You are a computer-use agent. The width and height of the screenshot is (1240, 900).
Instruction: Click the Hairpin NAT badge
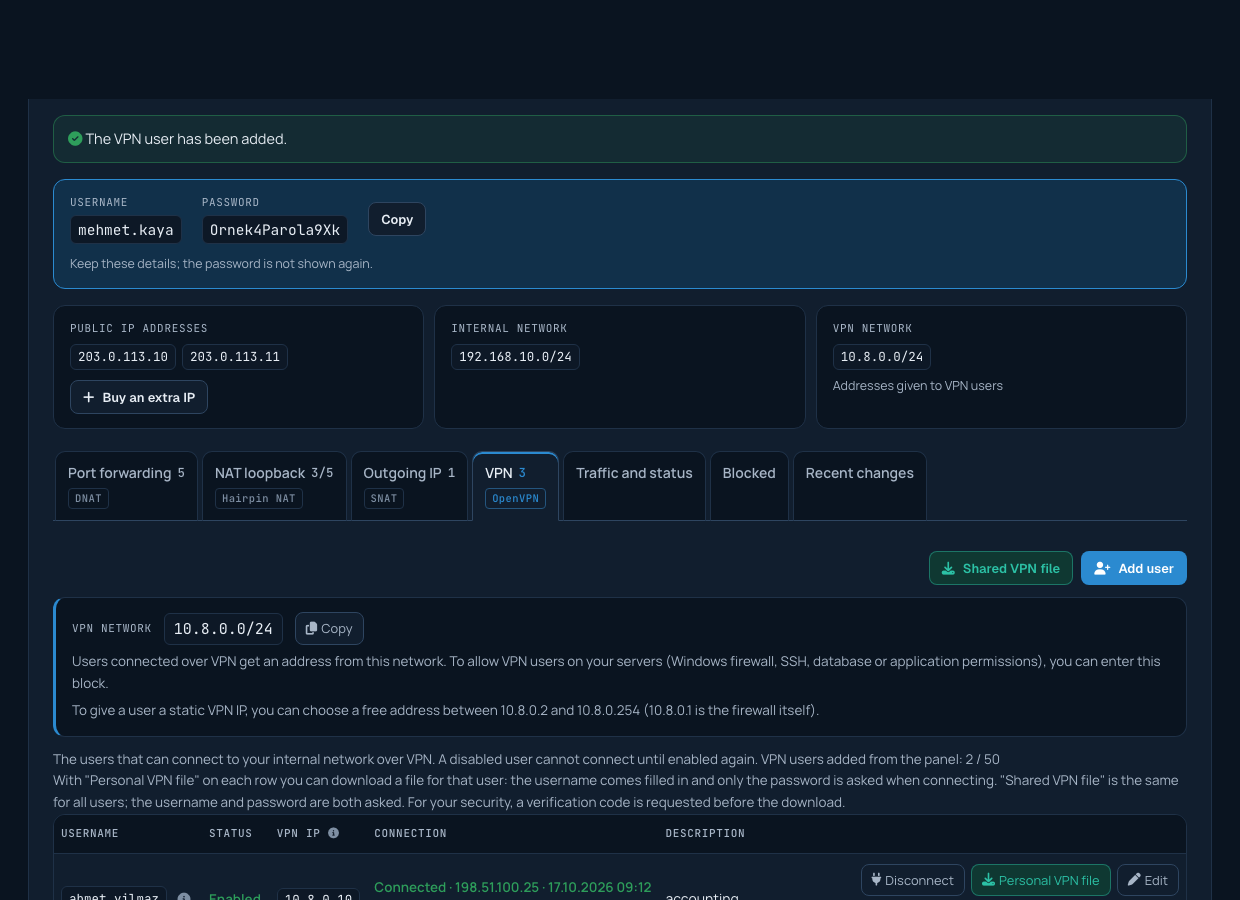pyautogui.click(x=259, y=498)
